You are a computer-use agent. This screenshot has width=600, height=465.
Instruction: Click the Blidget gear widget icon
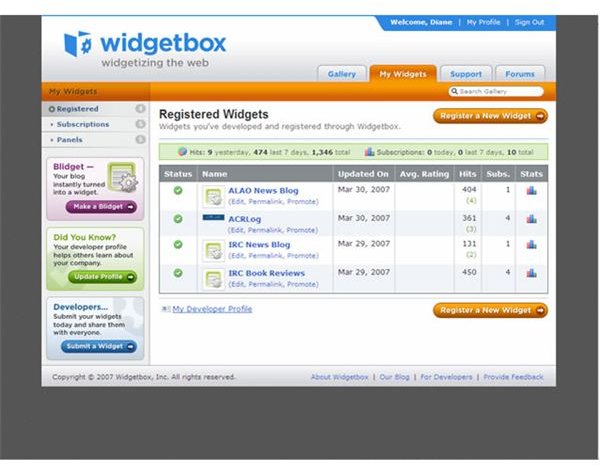click(x=122, y=177)
